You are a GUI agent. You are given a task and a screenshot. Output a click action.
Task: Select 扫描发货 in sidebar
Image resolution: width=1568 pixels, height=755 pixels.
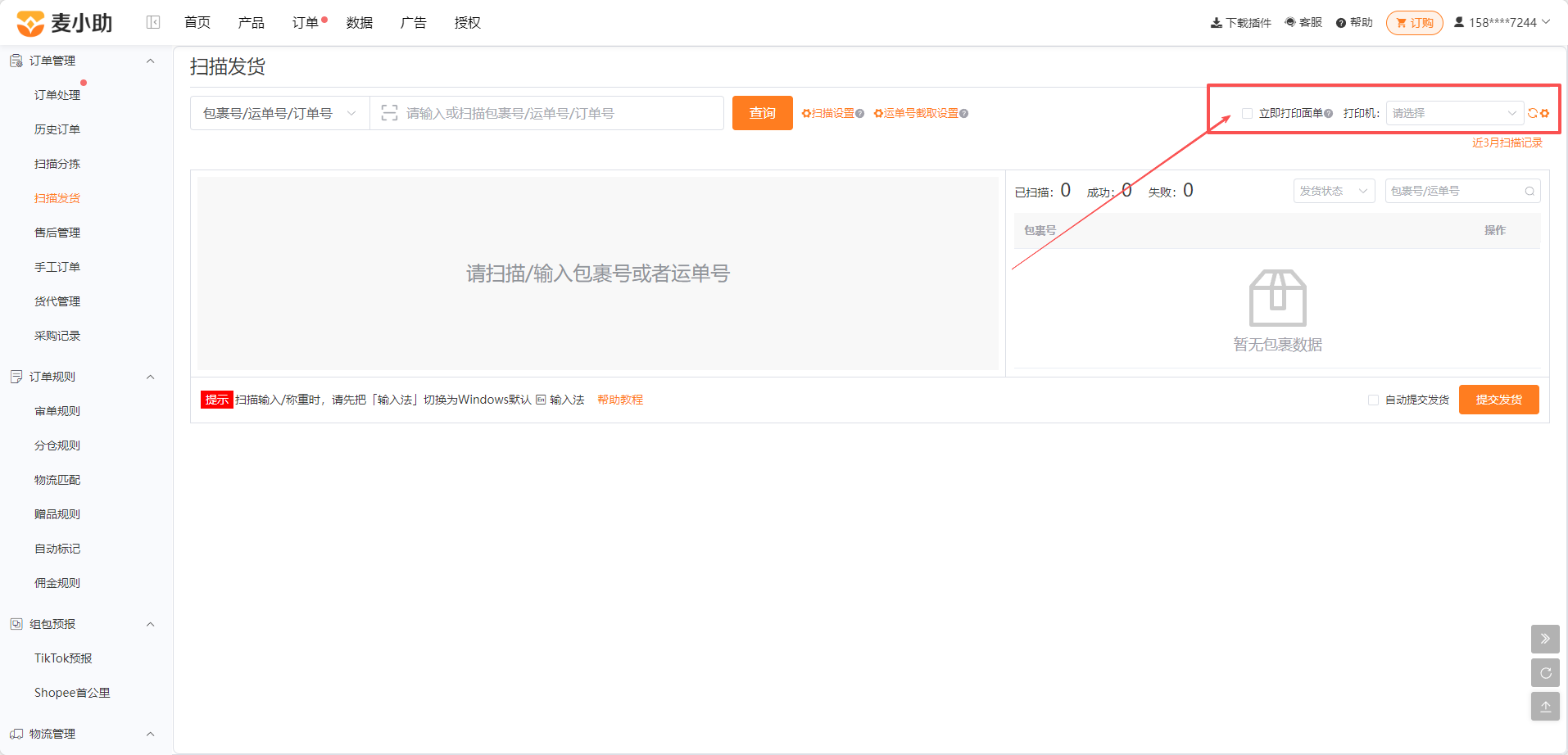click(x=57, y=198)
